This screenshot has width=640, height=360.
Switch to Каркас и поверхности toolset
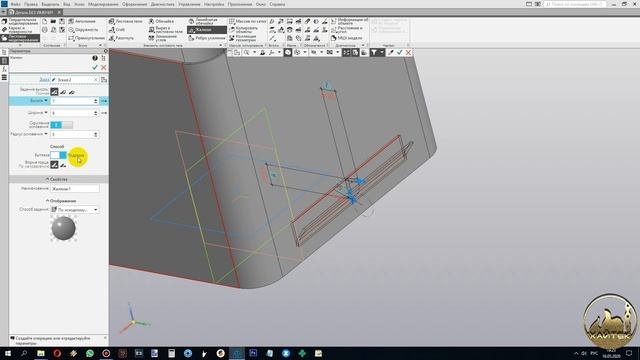pyautogui.click(x=18, y=29)
